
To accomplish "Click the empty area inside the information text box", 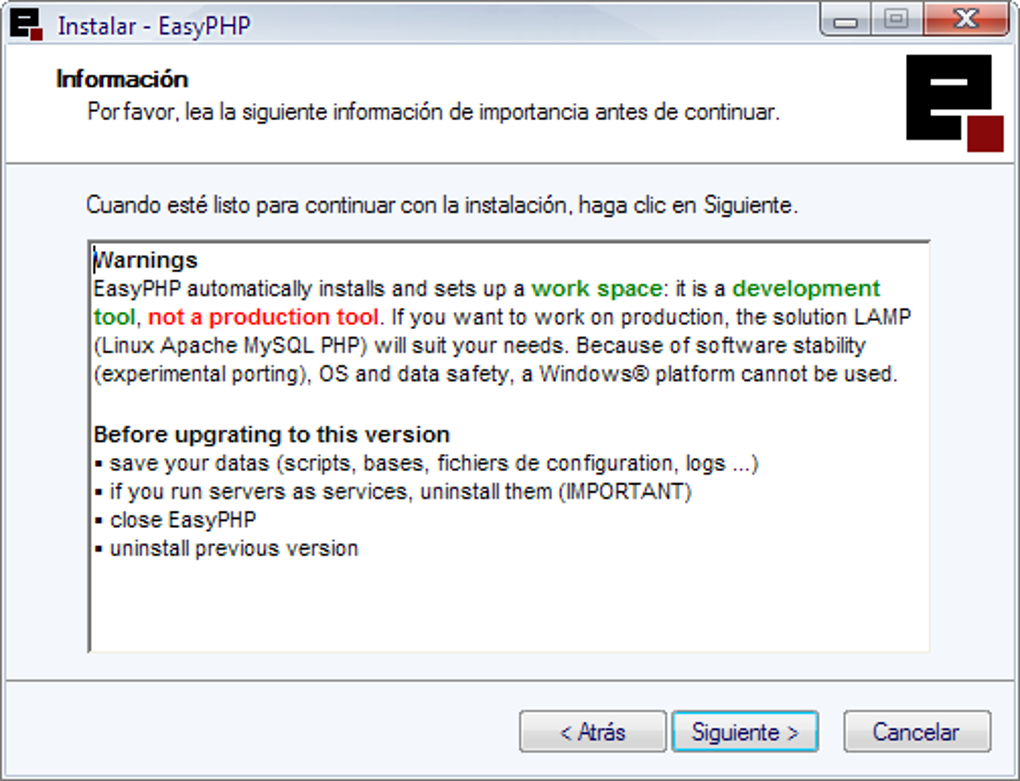I will [x=510, y=605].
